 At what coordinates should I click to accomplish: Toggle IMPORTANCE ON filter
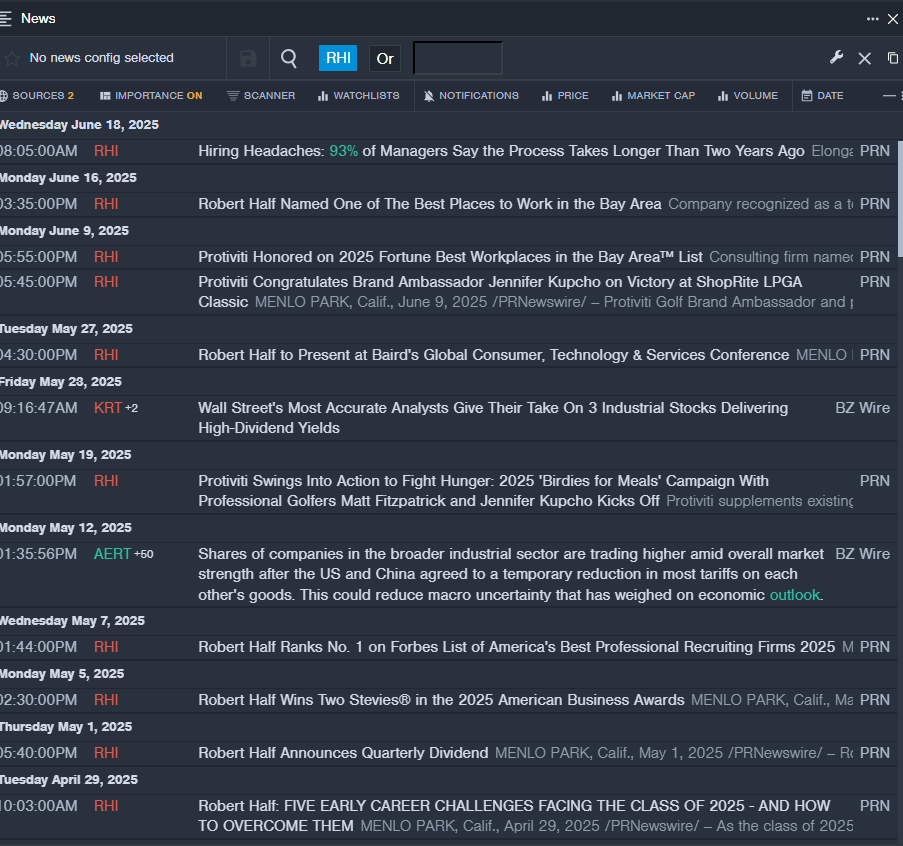click(151, 96)
